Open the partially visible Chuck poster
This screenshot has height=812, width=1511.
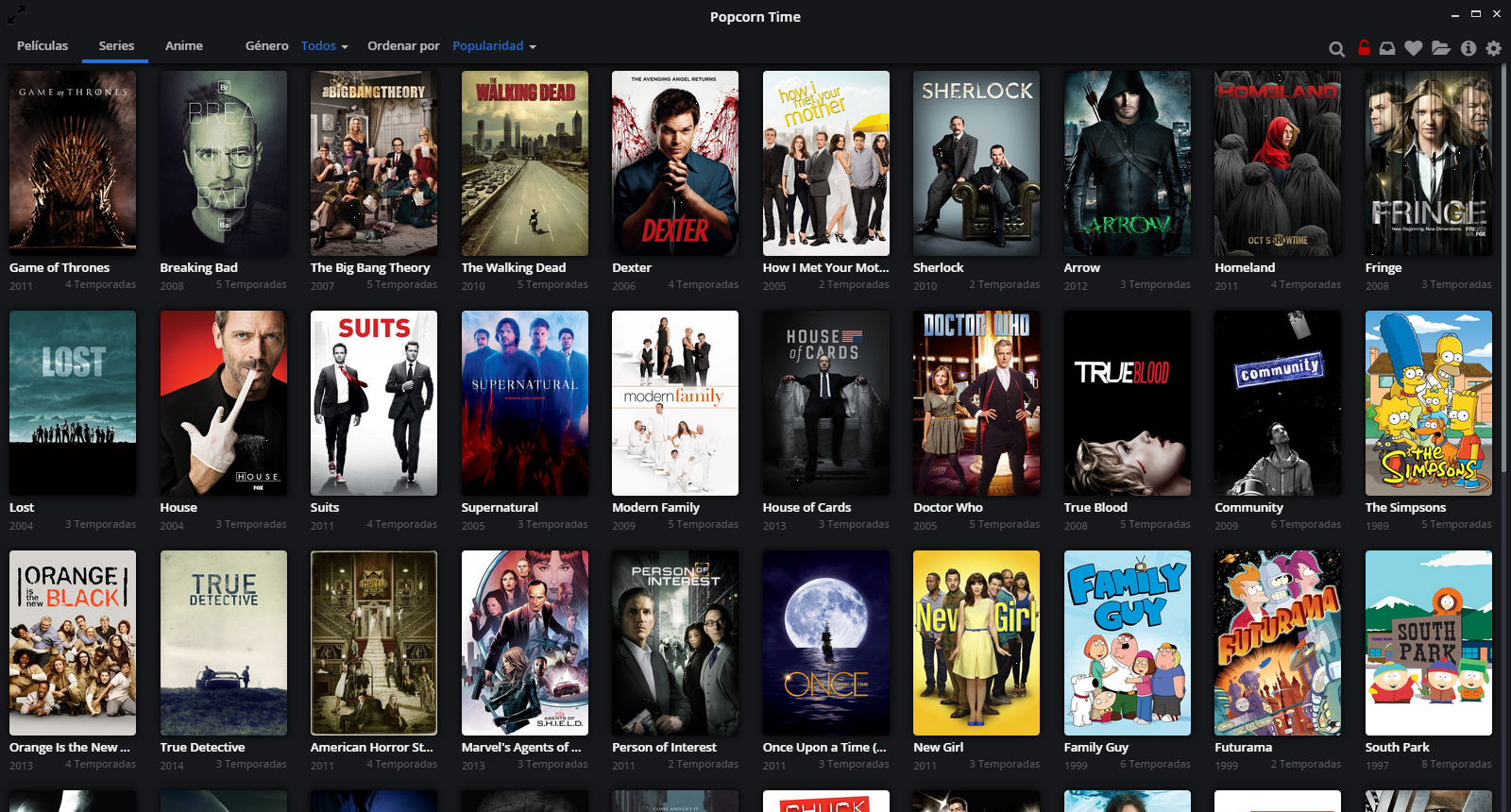click(x=826, y=802)
